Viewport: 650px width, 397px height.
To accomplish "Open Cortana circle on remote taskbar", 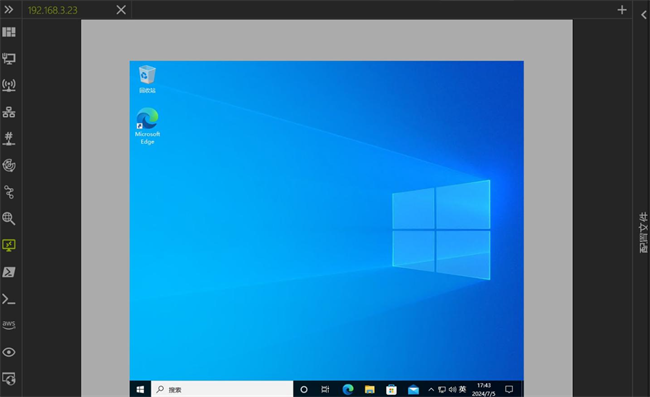I will point(304,390).
